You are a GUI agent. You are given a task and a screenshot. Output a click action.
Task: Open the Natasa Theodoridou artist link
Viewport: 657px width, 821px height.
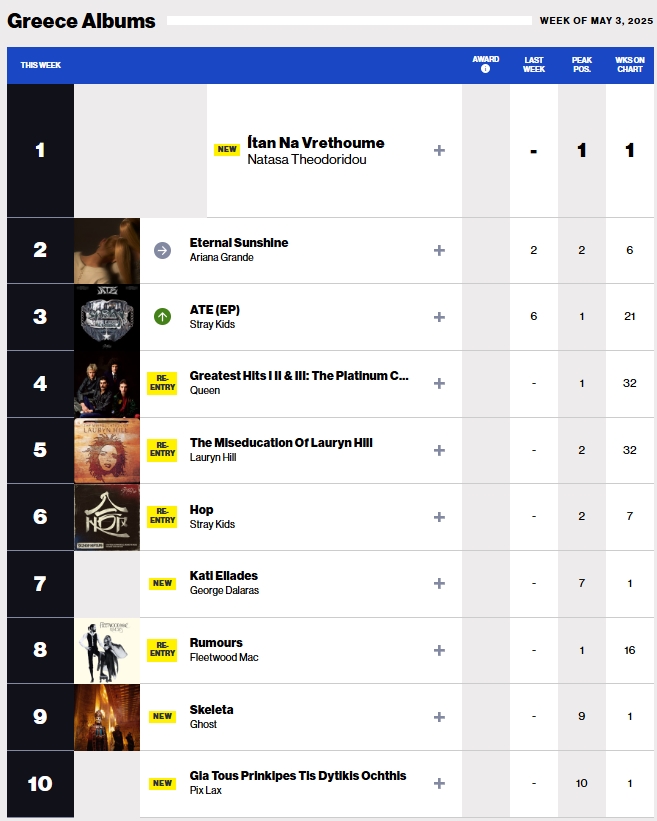307,160
